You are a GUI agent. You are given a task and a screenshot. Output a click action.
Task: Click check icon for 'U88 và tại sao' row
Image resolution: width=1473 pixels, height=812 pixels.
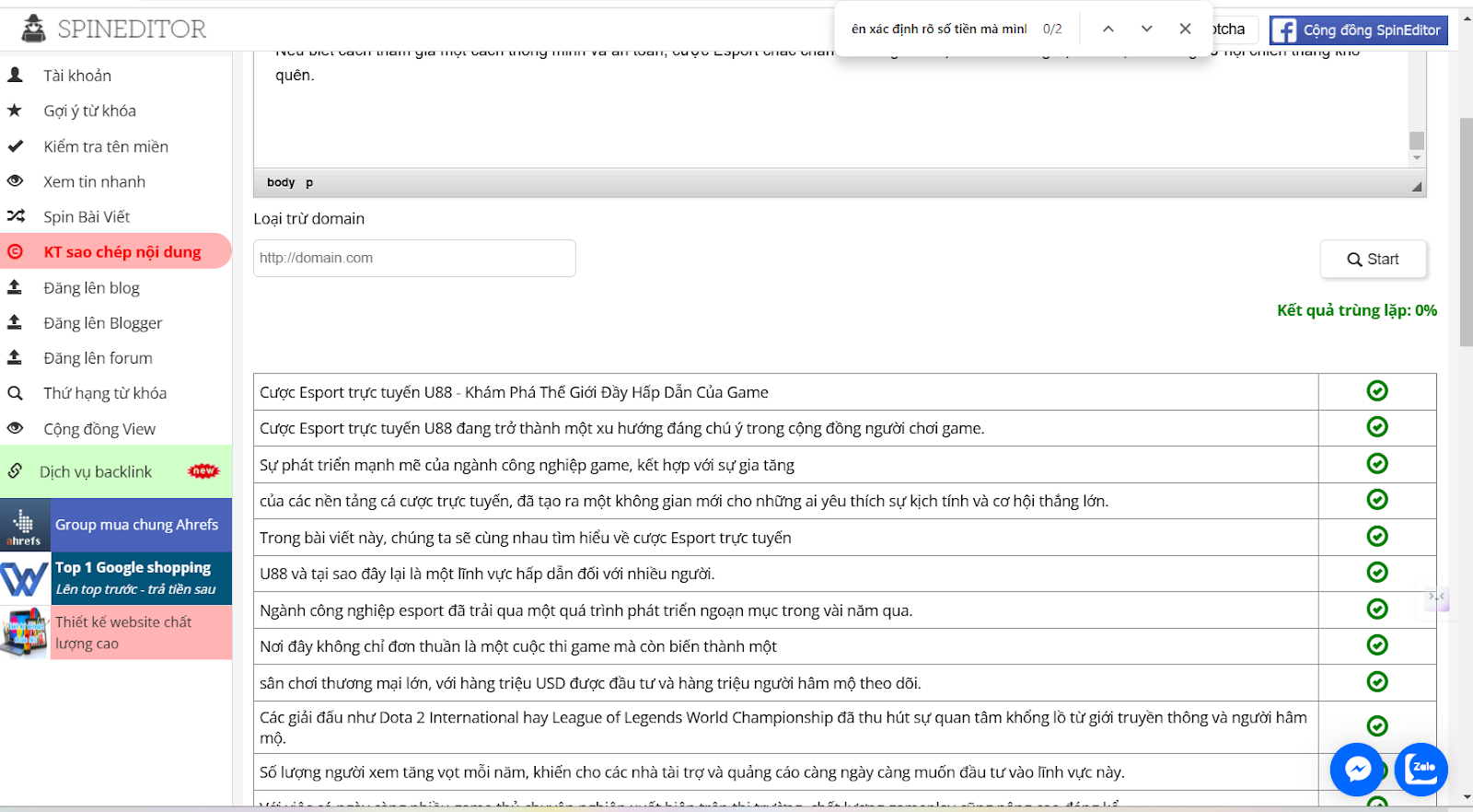1377,573
